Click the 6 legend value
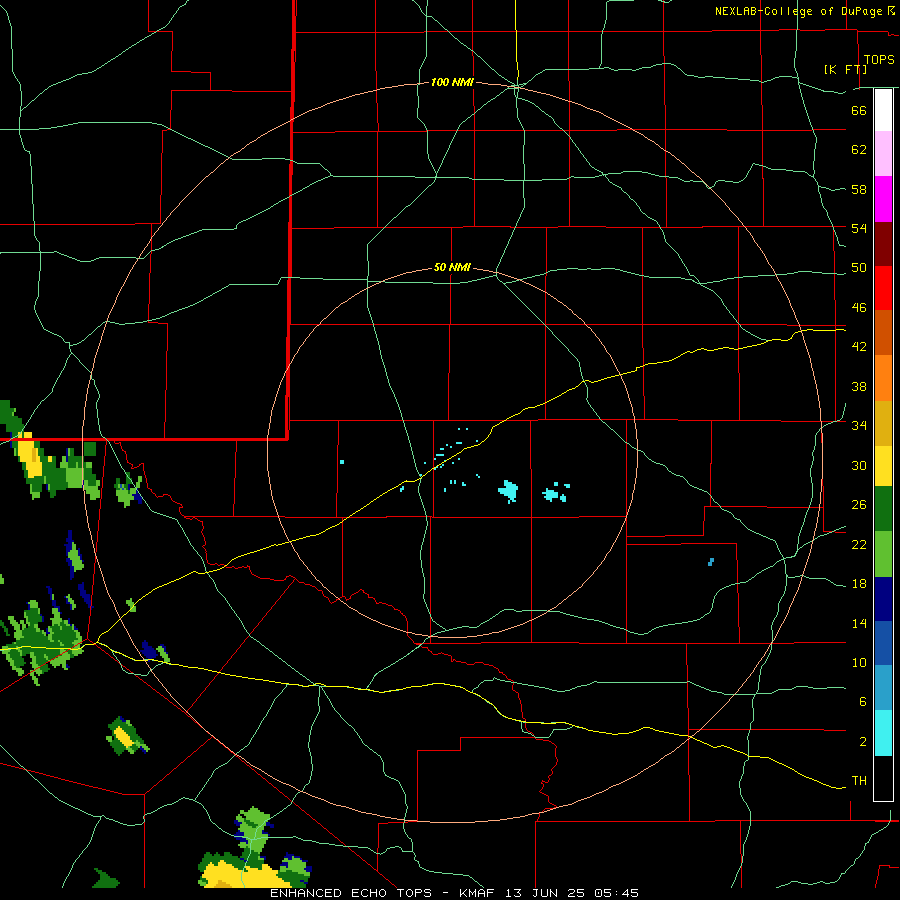 862,701
